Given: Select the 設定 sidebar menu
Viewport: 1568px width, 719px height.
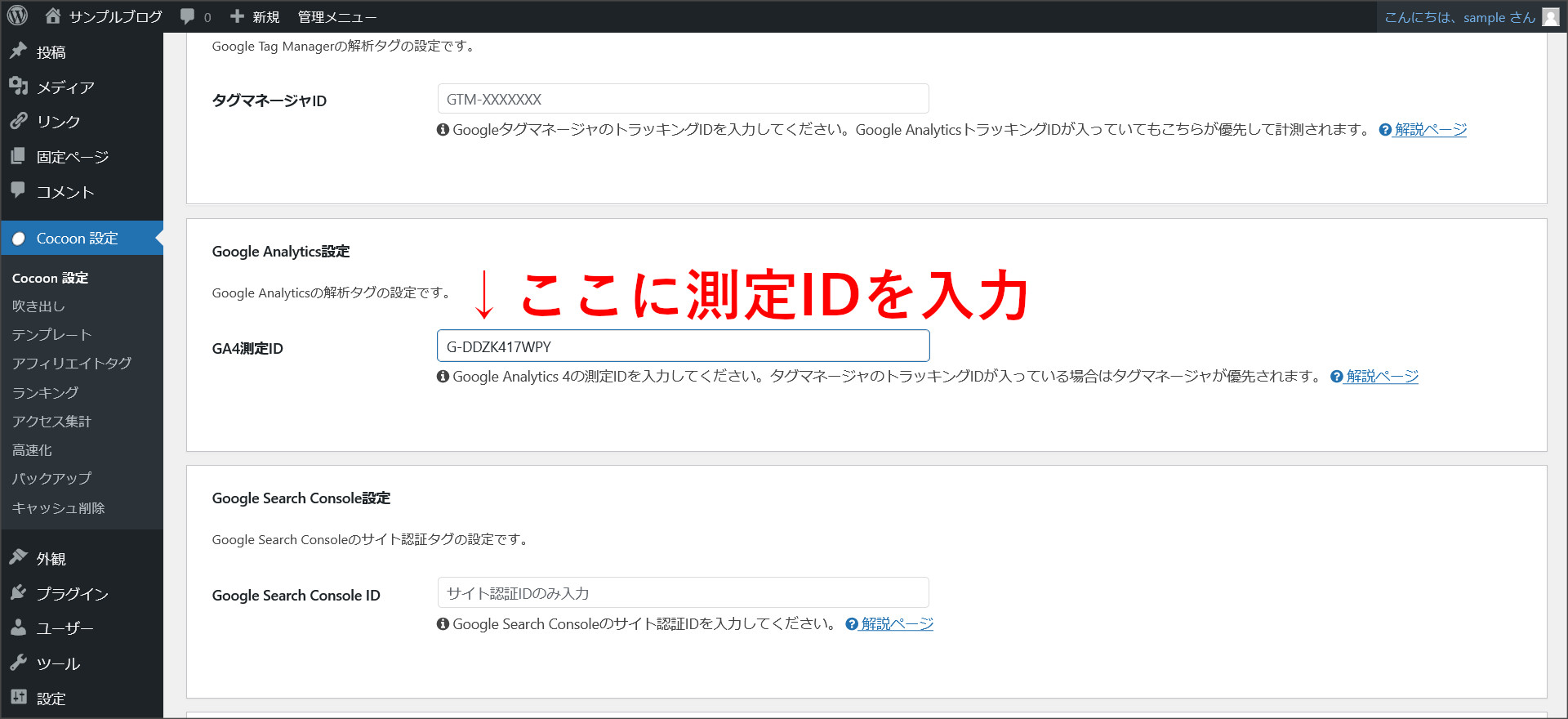Looking at the screenshot, I should tap(82, 699).
